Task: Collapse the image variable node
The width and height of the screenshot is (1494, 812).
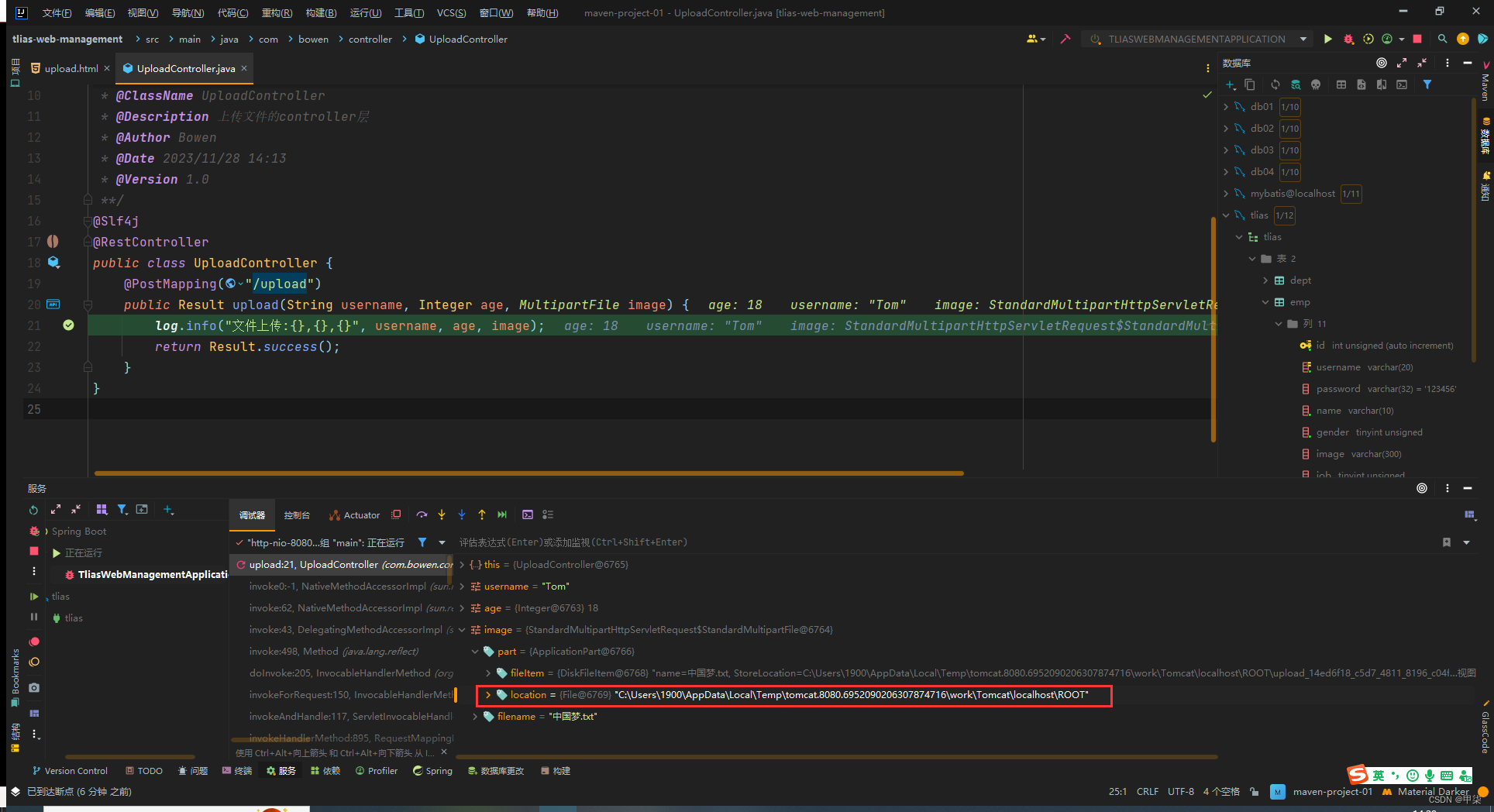Action: 462,629
